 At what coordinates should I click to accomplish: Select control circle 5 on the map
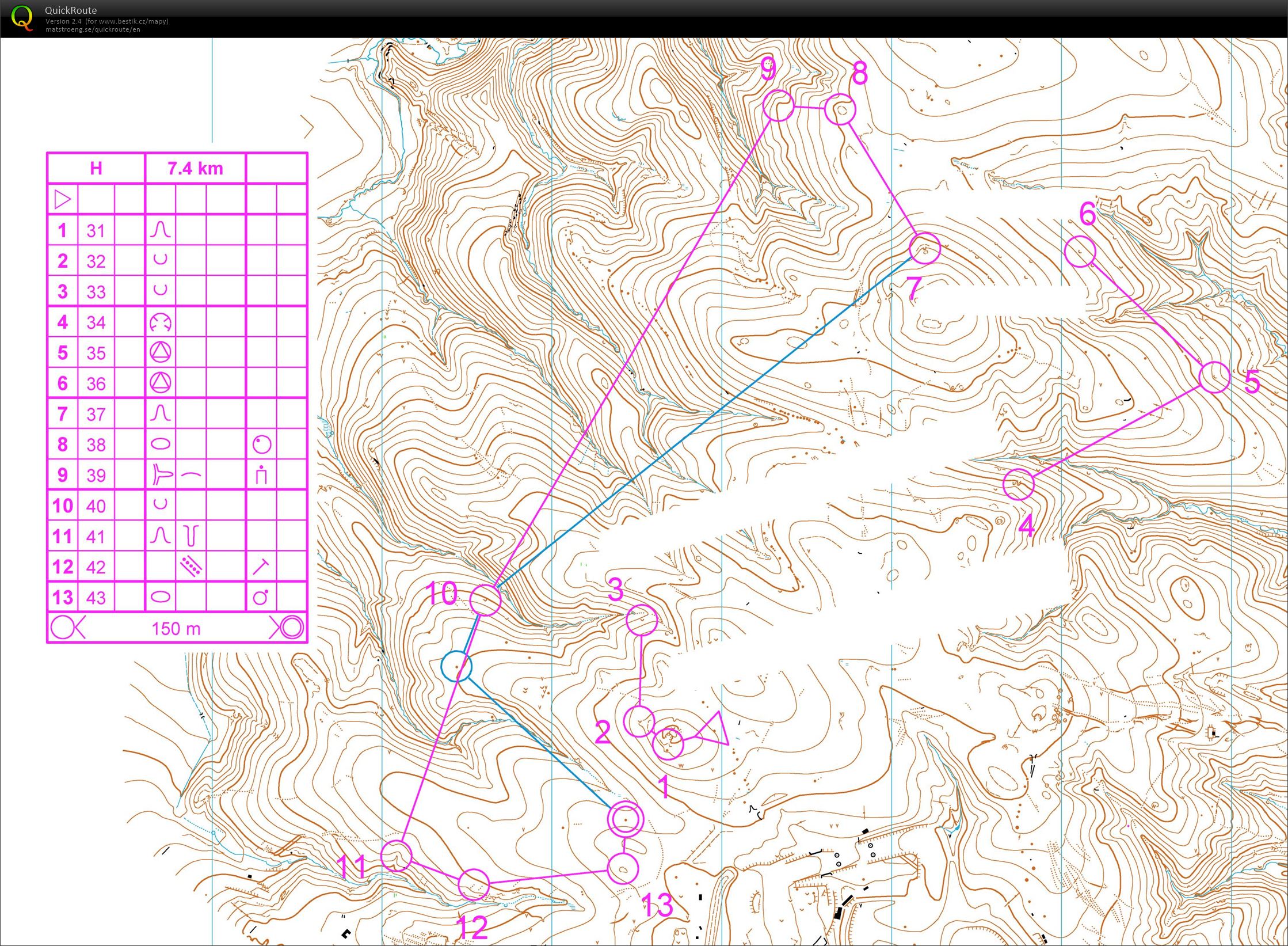pos(1214,378)
